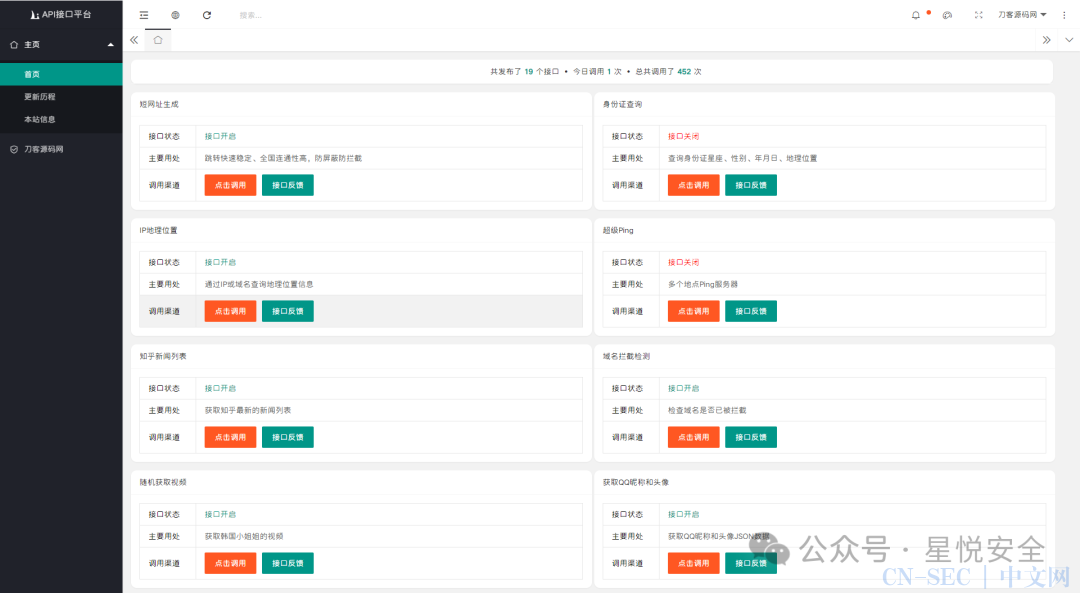The height and width of the screenshot is (593, 1080).
Task: Collapse the 主页 sidebar menu arrow
Action: pyautogui.click(x=110, y=45)
